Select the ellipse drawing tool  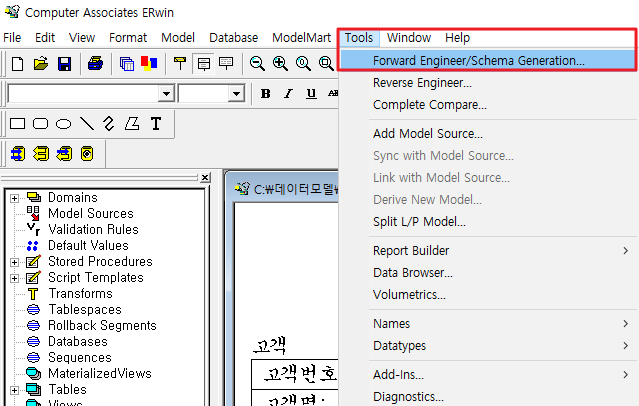point(63,124)
